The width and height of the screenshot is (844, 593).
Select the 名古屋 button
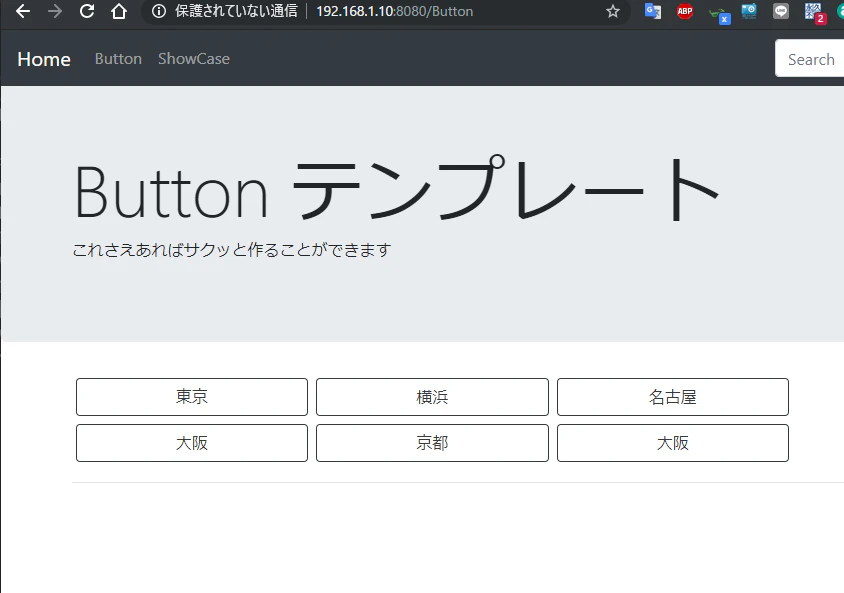(x=673, y=397)
